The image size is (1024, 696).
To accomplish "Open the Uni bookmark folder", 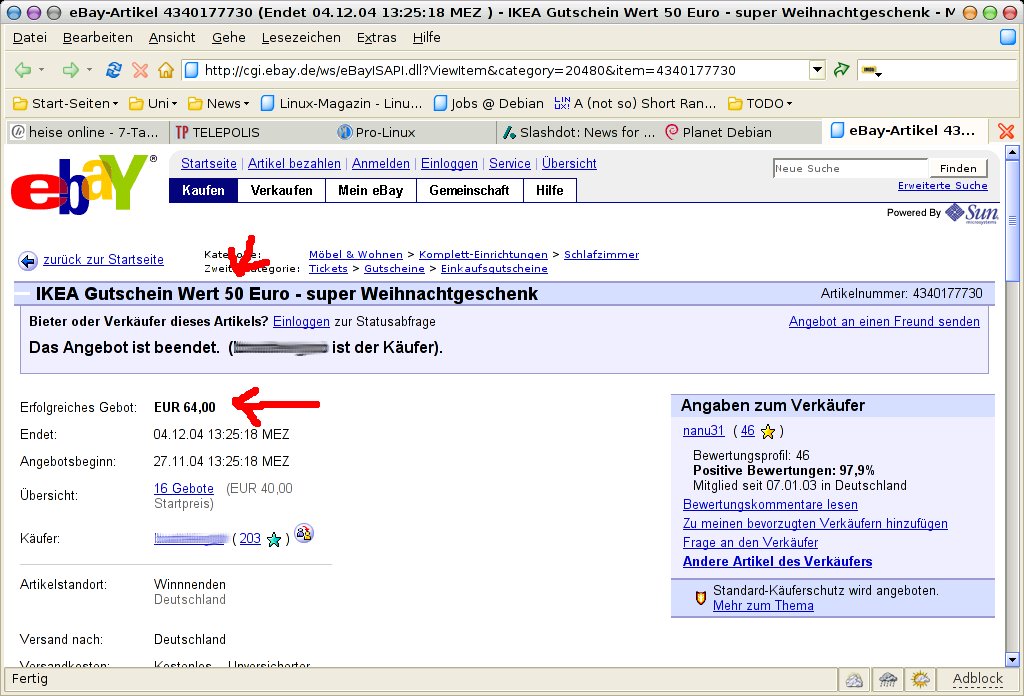I will tap(153, 103).
